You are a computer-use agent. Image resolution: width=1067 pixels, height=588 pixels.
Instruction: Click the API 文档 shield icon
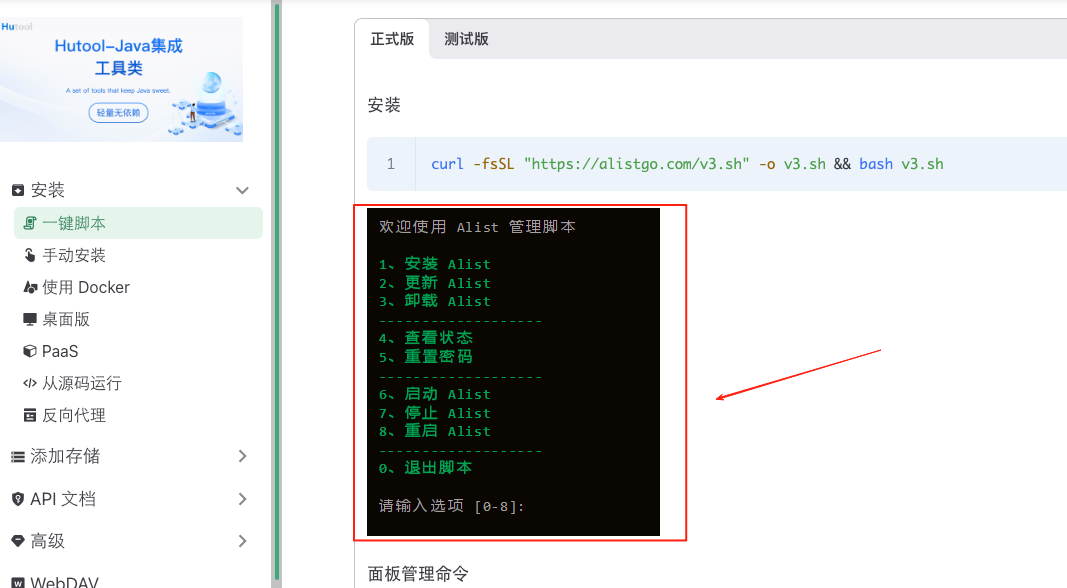18,499
